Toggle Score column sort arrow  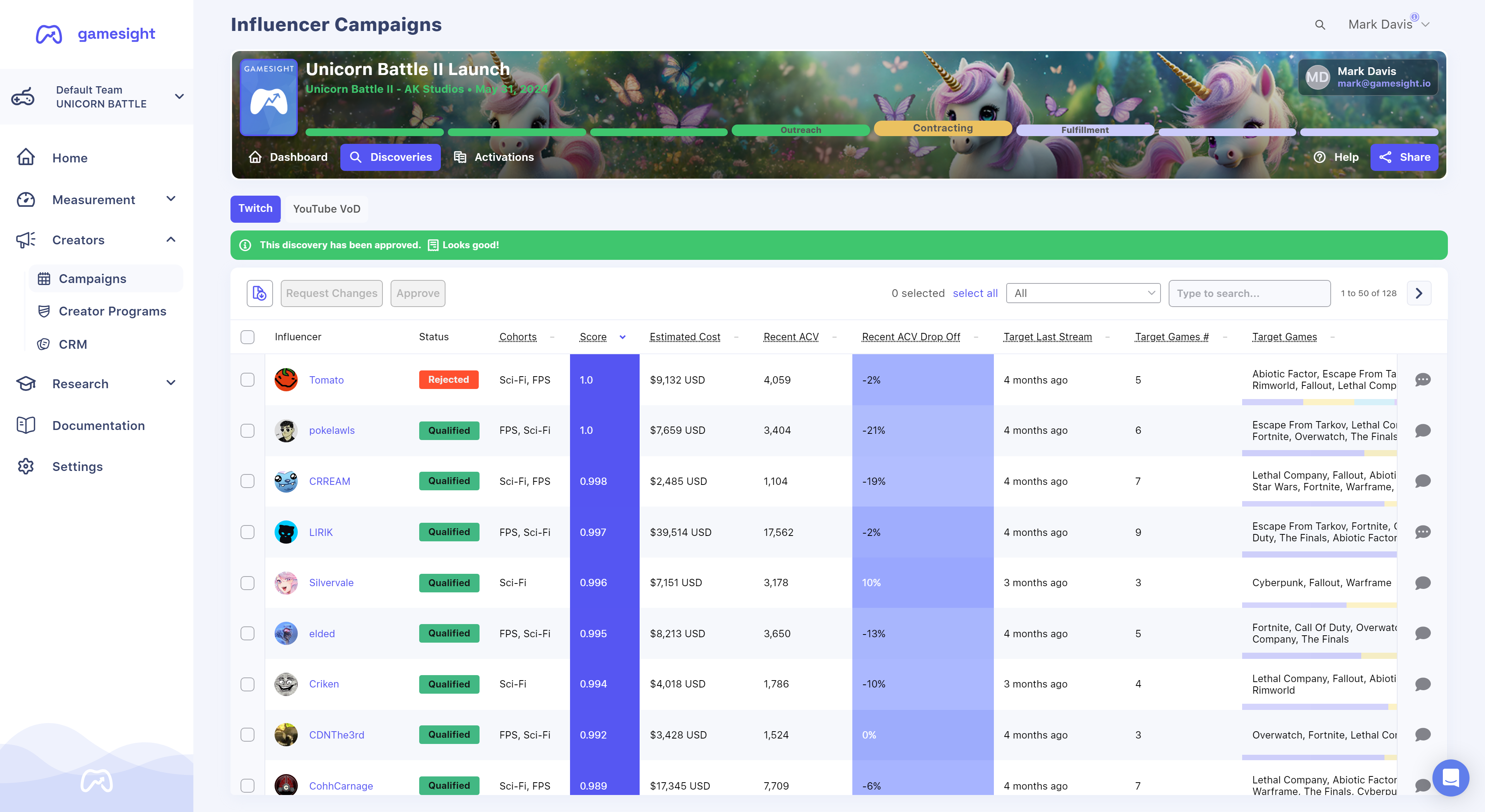pos(623,337)
